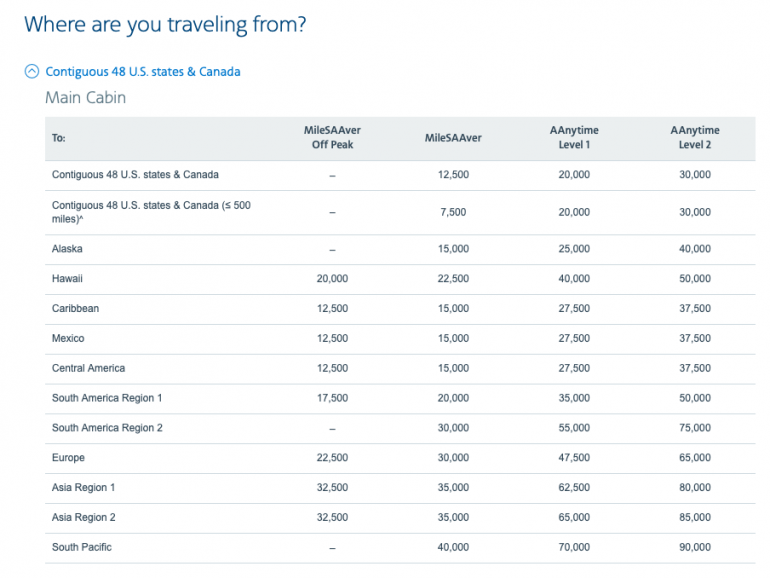Click the "To:" column header
Image resolution: width=770 pixels, height=578 pixels.
coord(58,138)
